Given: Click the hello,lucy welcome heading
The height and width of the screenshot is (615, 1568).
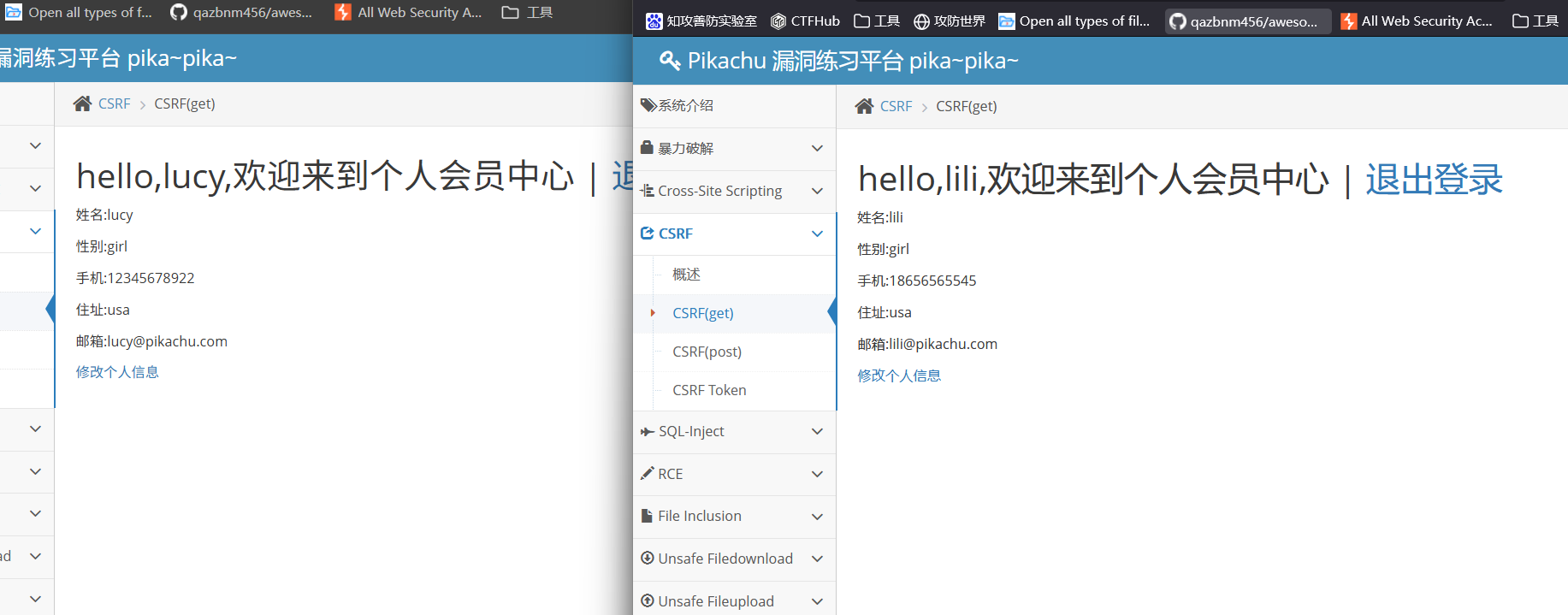Looking at the screenshot, I should pos(325,177).
